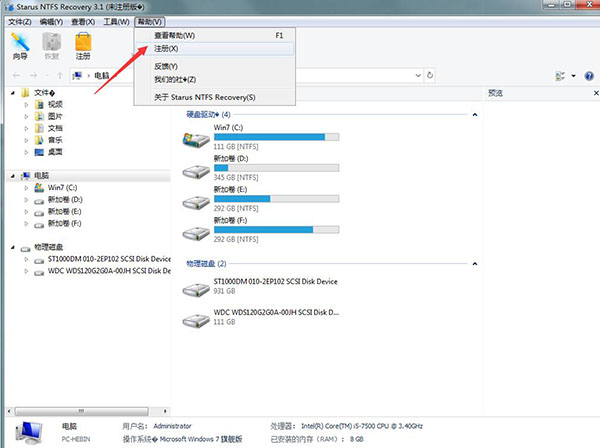Click 新加卷 (D:) usage bar

[276, 168]
